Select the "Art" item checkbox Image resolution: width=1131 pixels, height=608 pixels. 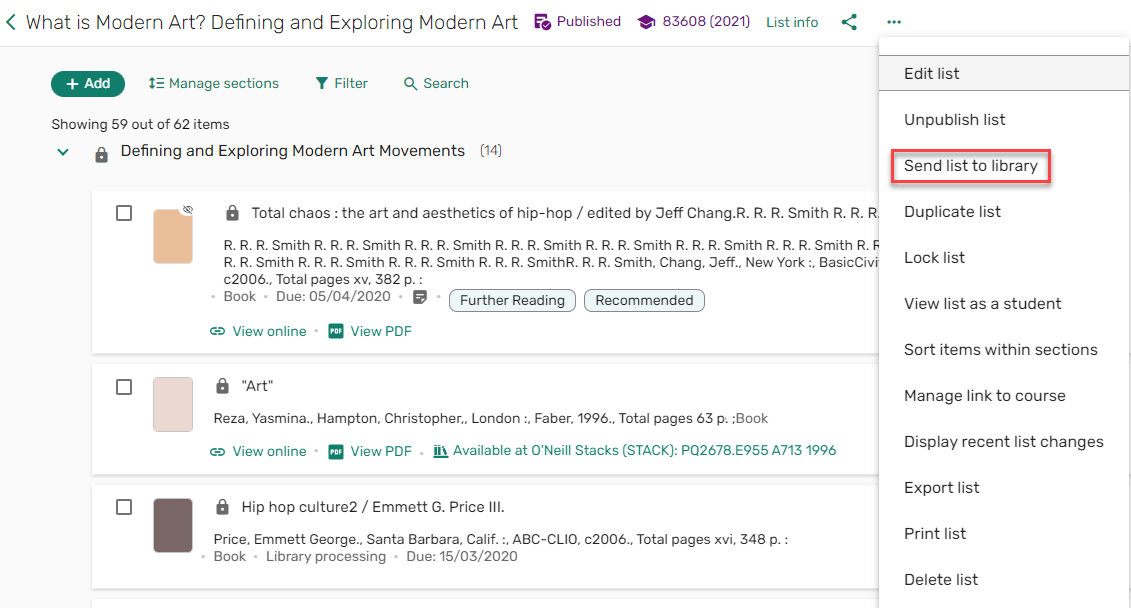click(x=124, y=387)
